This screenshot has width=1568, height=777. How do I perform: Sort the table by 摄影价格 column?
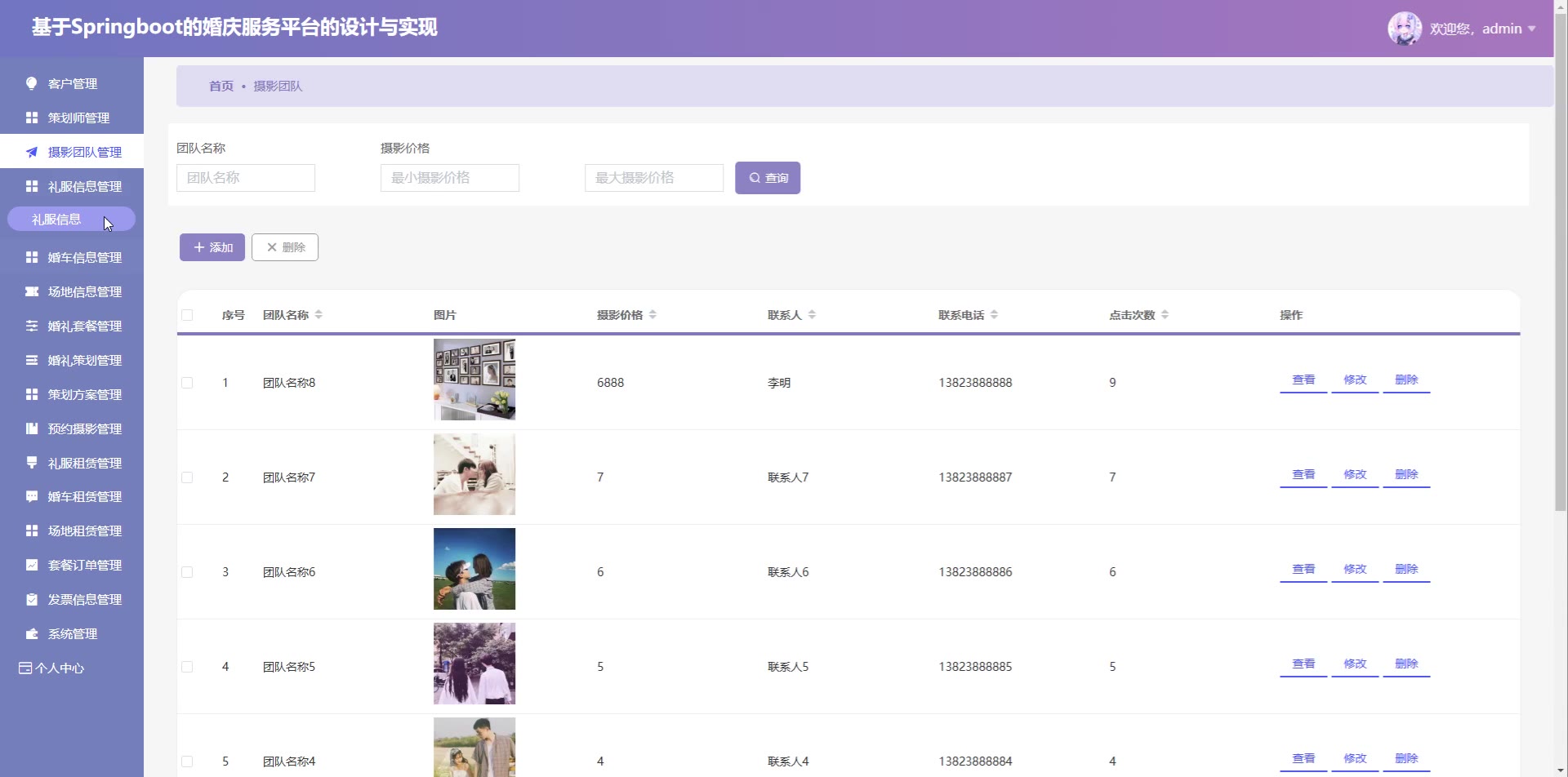click(x=653, y=315)
